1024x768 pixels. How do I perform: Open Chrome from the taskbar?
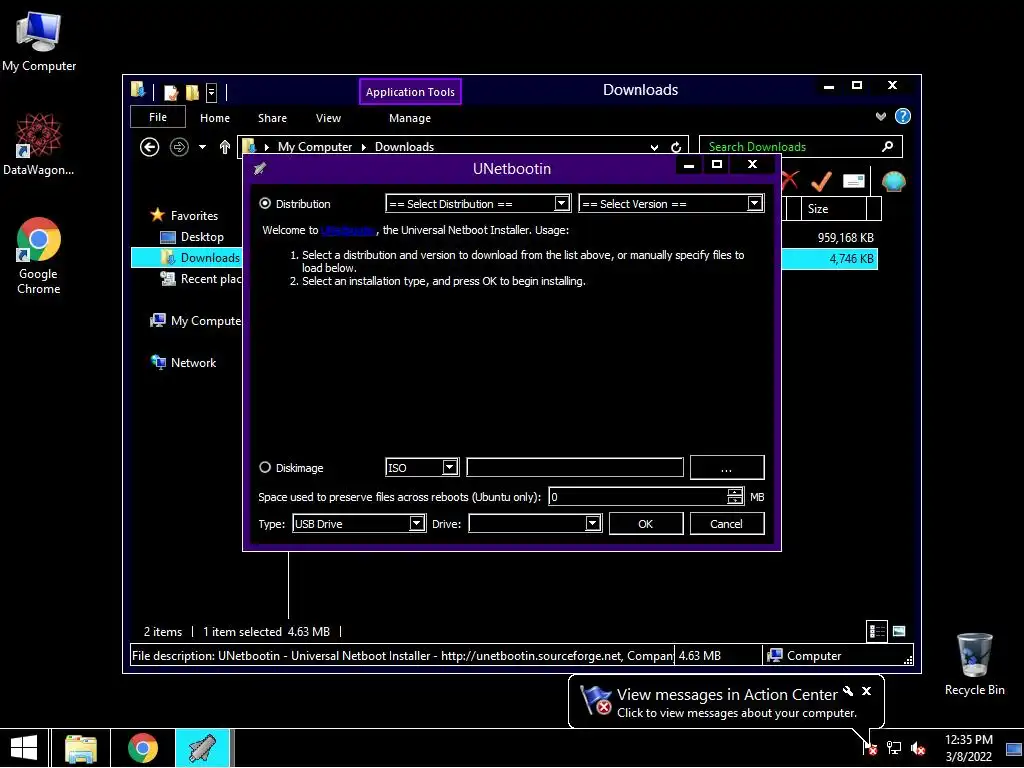[143, 748]
